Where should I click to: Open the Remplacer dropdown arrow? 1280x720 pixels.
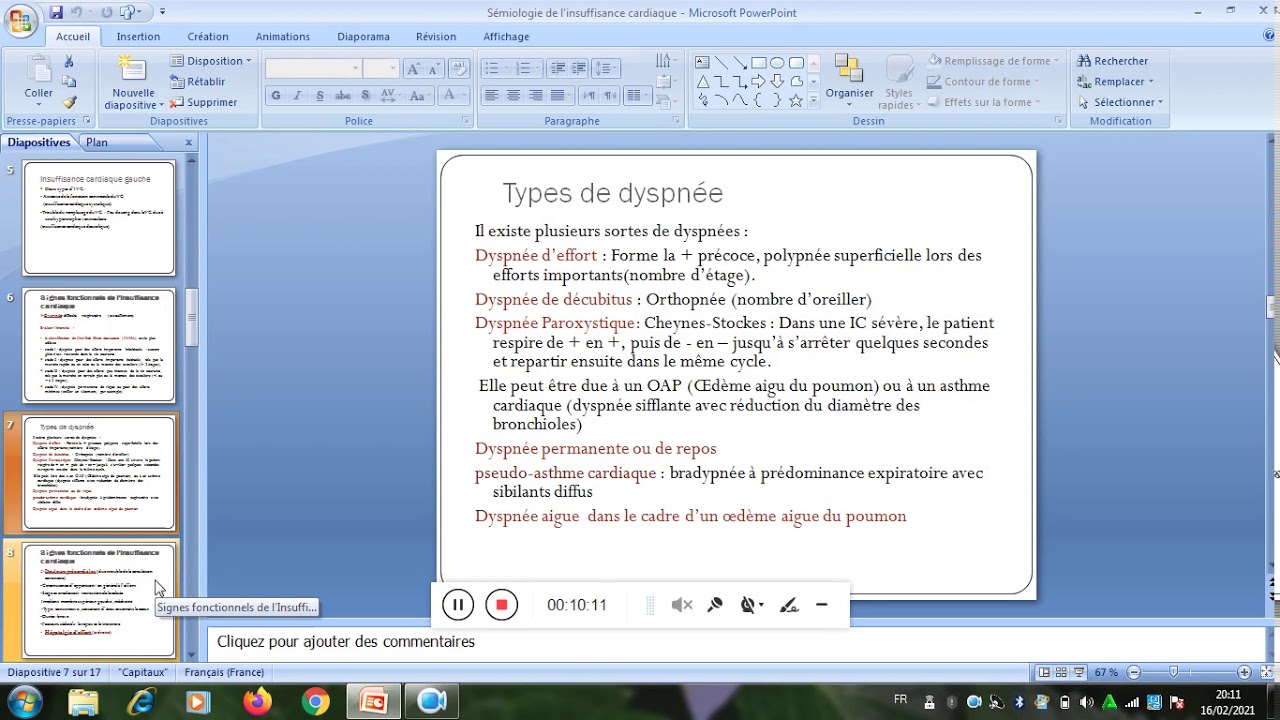click(x=1150, y=82)
